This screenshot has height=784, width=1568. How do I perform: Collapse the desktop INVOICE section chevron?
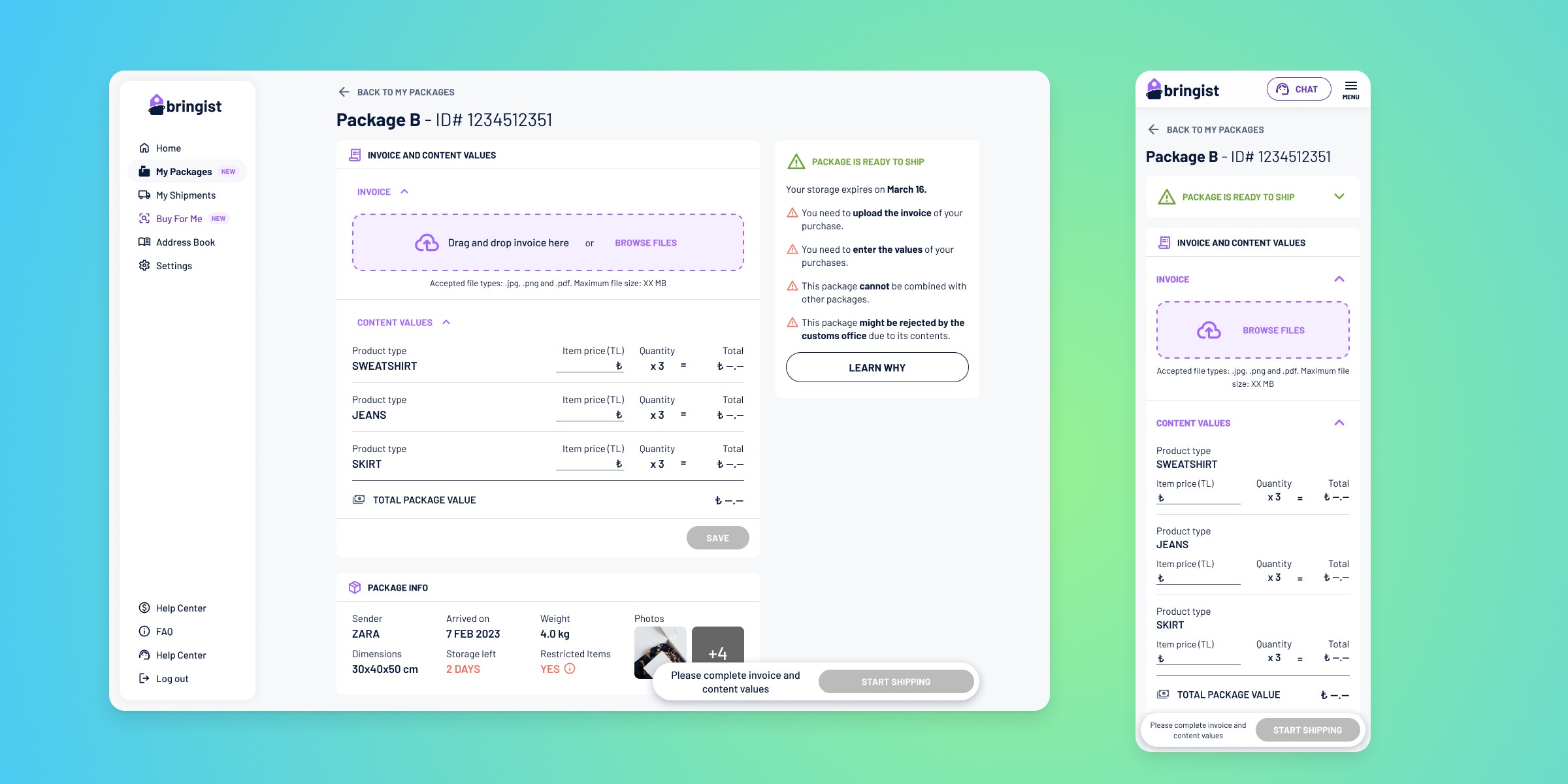click(x=404, y=191)
